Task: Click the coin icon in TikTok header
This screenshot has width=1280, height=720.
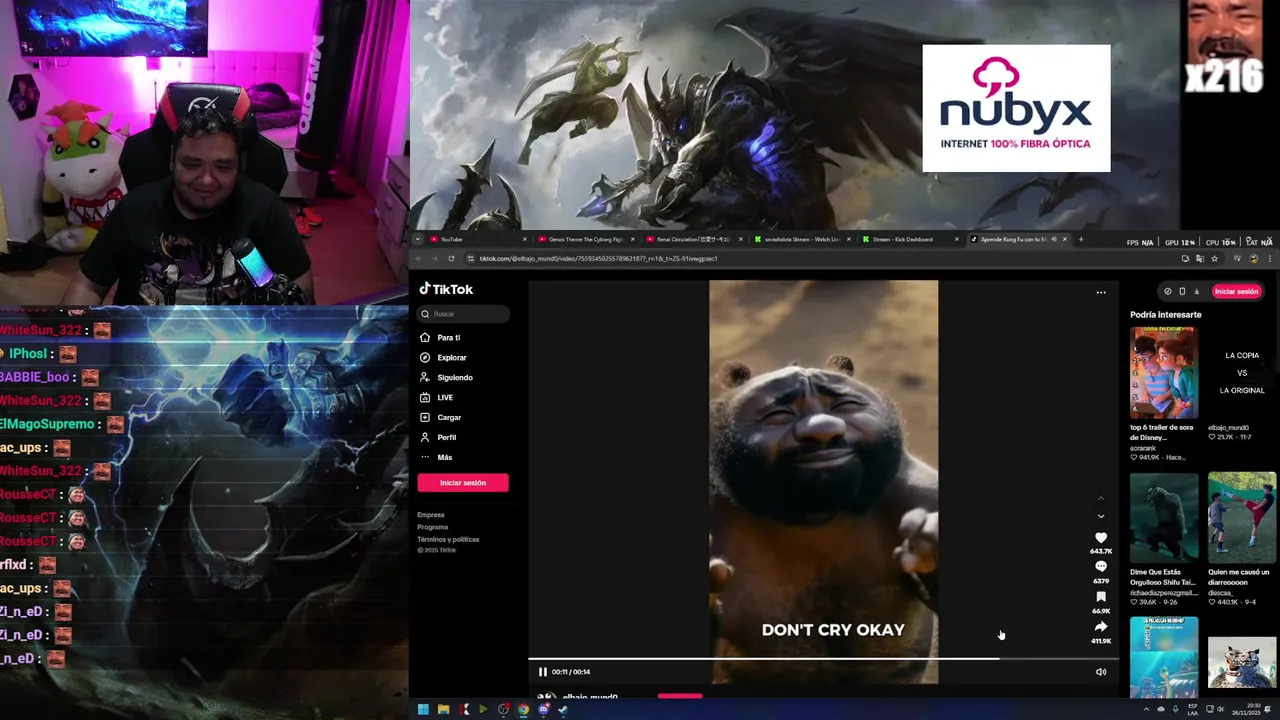Action: point(1167,292)
